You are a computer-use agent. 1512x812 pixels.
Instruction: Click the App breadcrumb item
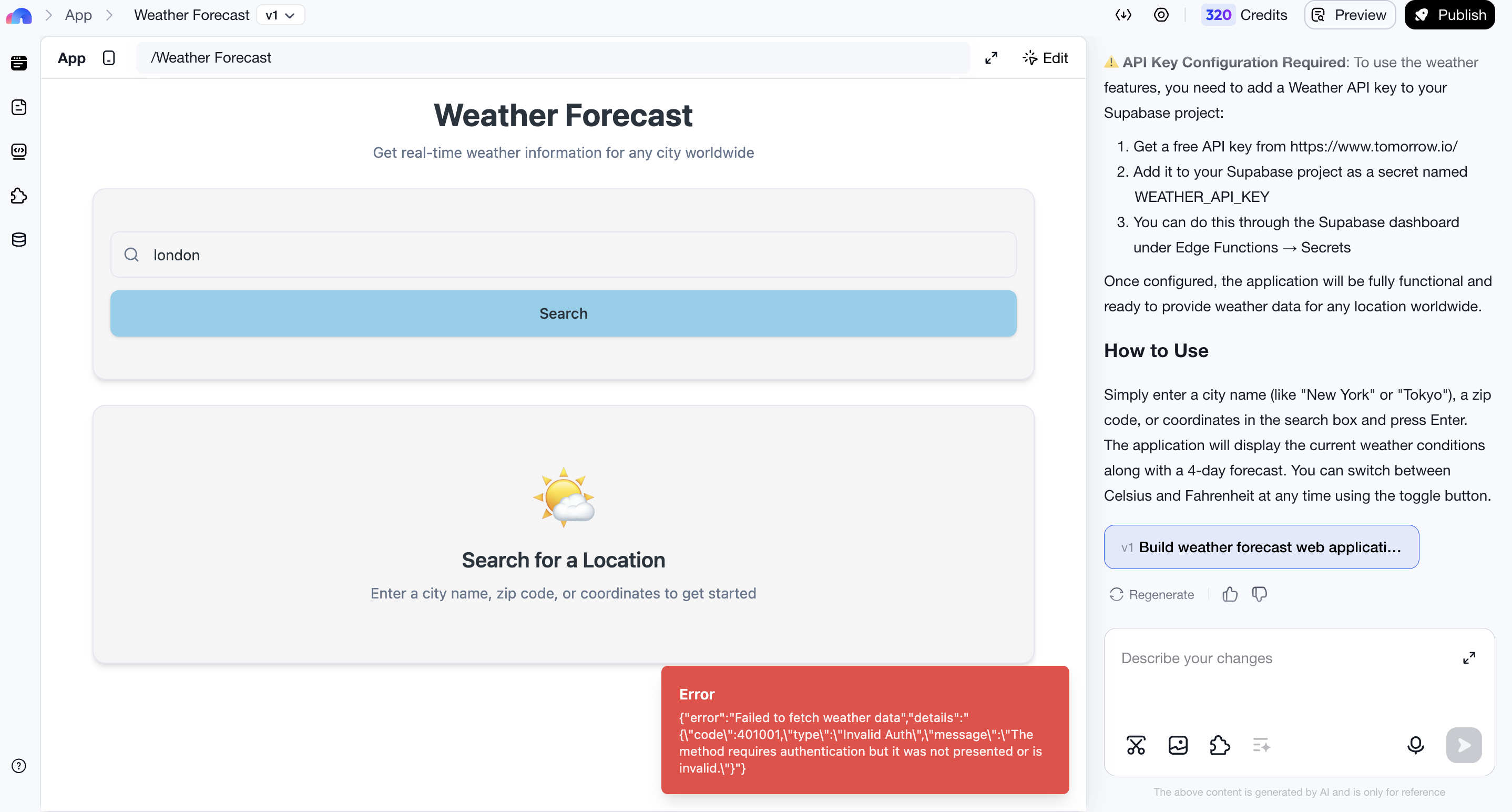(78, 15)
